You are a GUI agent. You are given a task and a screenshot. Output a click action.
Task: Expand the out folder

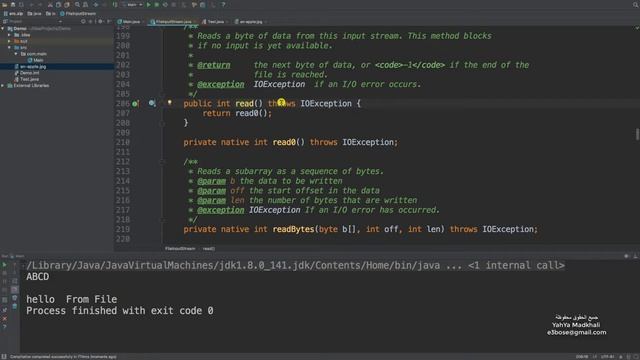pyautogui.click(x=9, y=41)
